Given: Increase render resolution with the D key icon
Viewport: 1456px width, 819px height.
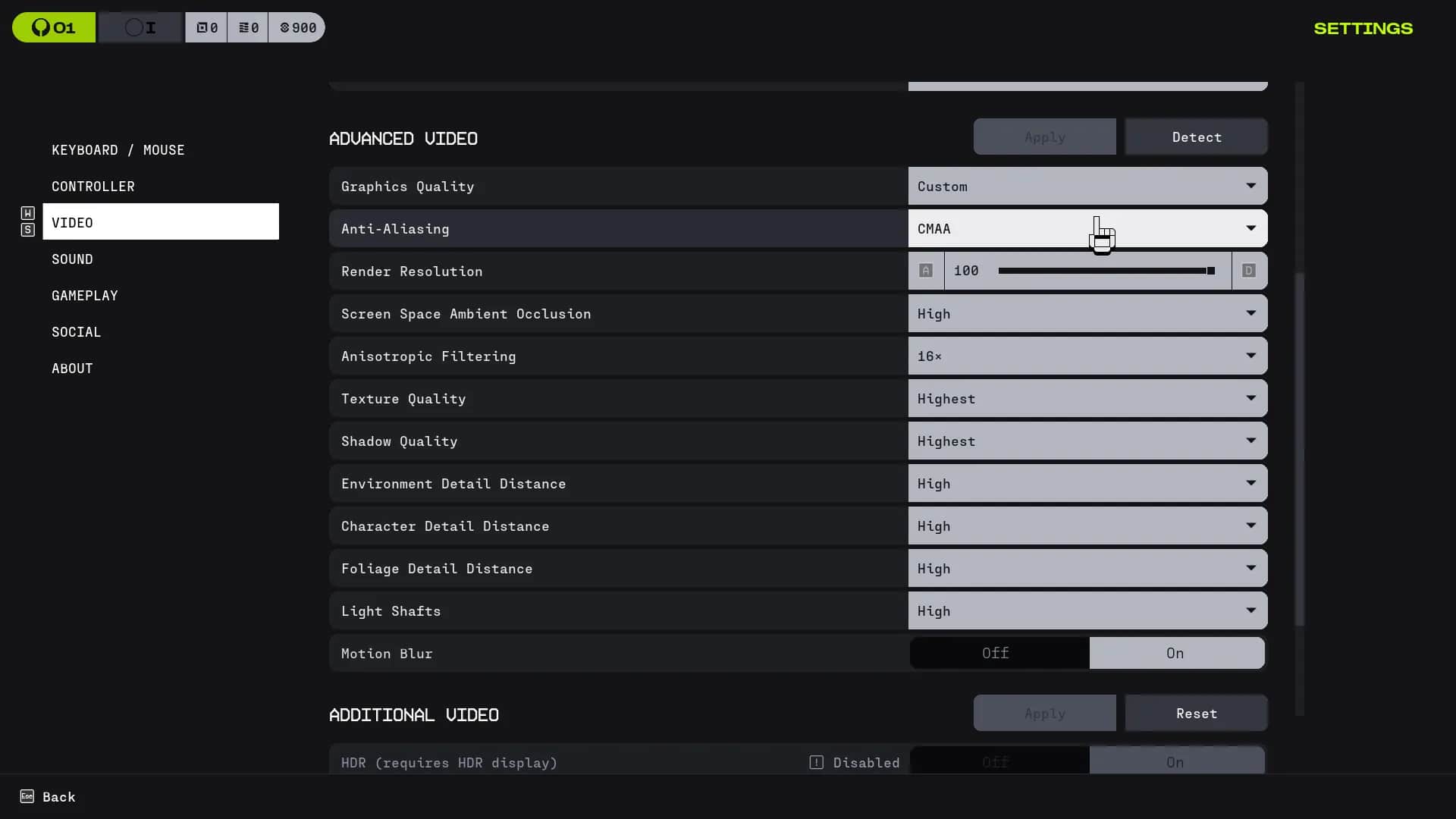Looking at the screenshot, I should coord(1249,271).
